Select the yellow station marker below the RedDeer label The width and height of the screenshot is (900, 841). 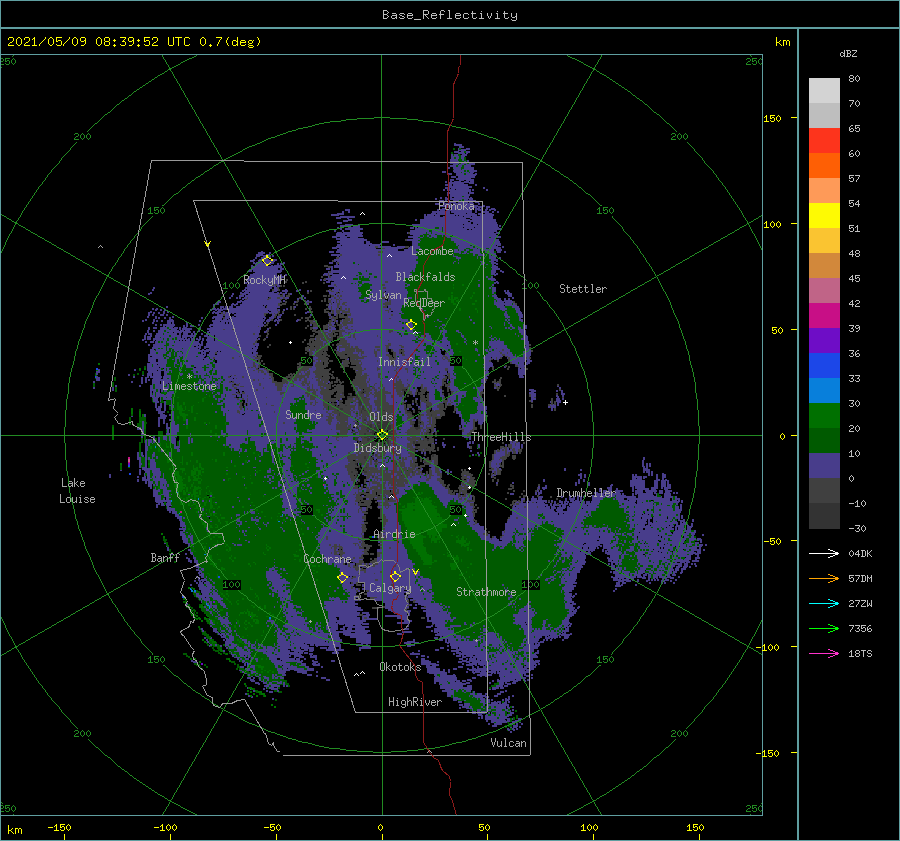[x=411, y=325]
